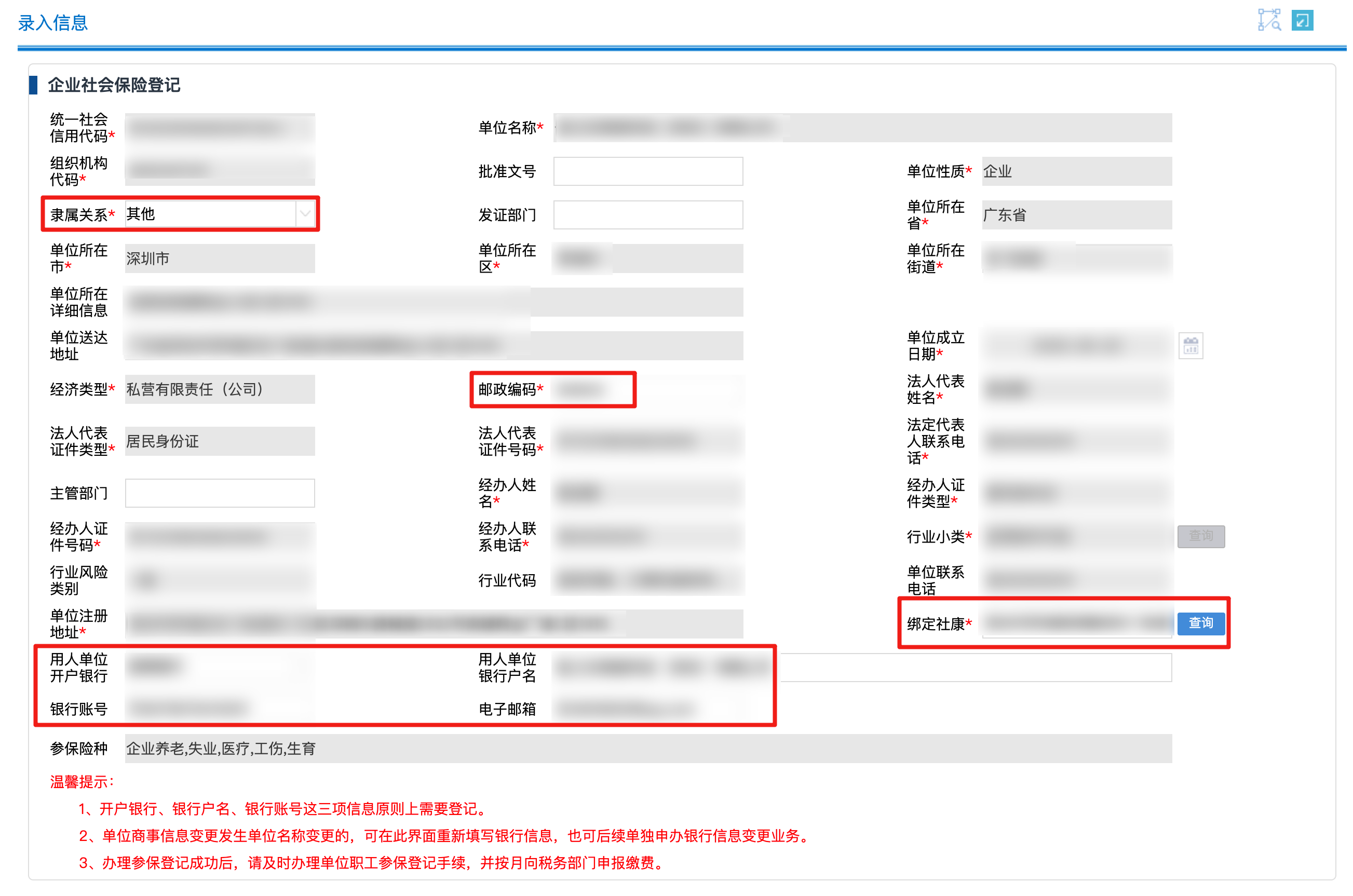Open the calendar picker for 单位成立日期
Image resolution: width=1353 pixels, height=896 pixels.
coord(1190,345)
